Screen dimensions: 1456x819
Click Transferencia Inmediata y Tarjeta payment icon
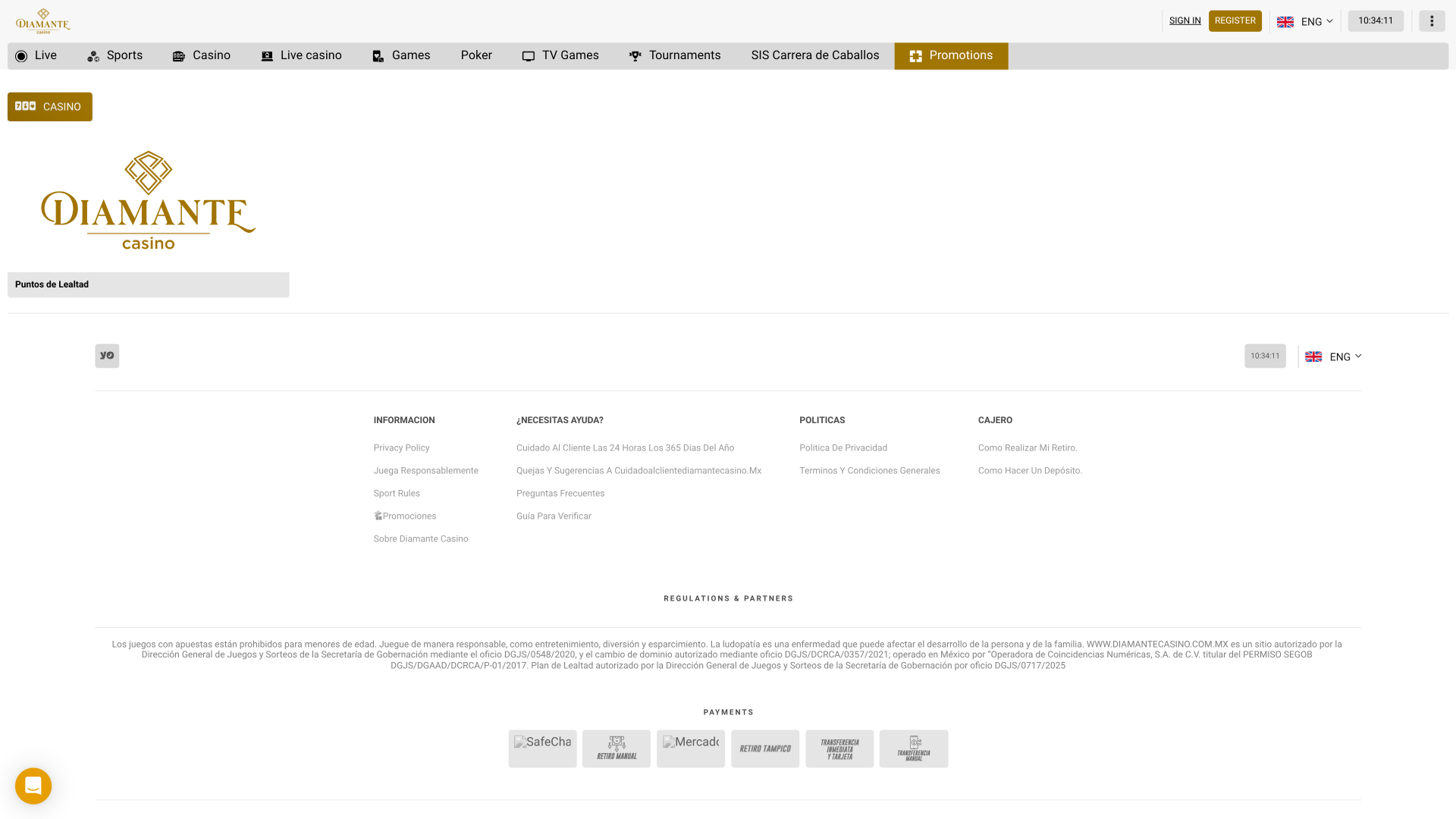(x=839, y=748)
